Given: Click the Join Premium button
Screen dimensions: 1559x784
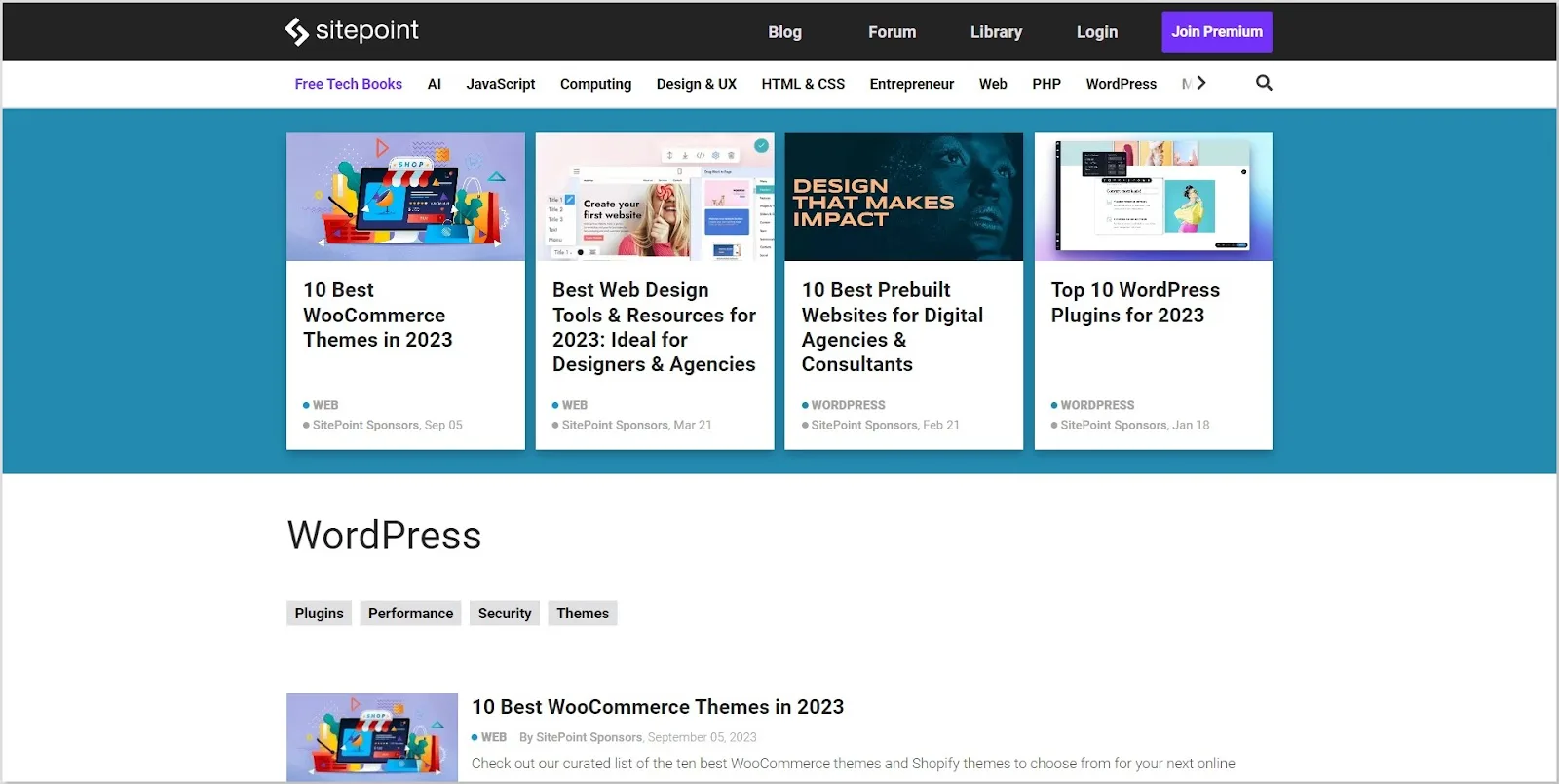Looking at the screenshot, I should 1217,32.
